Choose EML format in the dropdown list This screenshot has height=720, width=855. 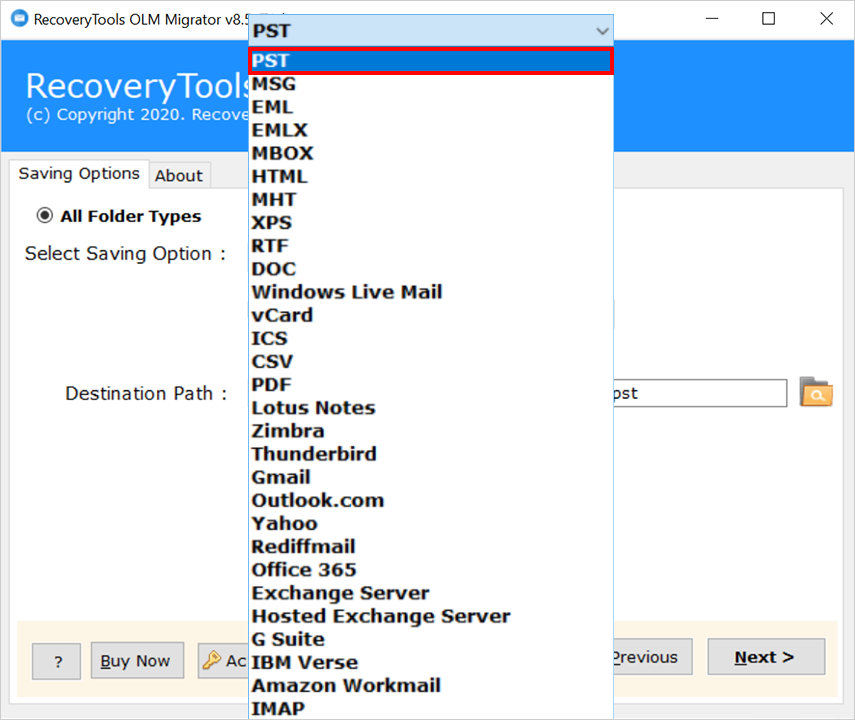point(431,107)
